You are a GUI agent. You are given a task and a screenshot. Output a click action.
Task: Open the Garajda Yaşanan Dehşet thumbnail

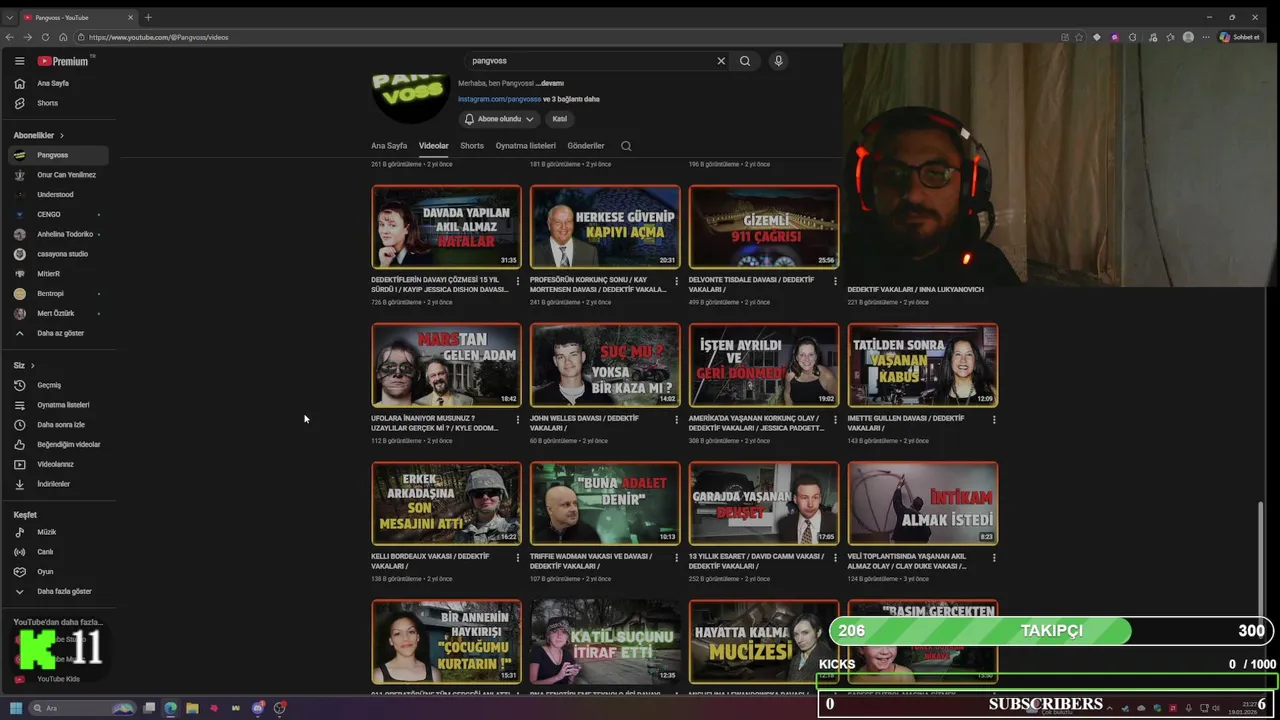[x=764, y=503]
